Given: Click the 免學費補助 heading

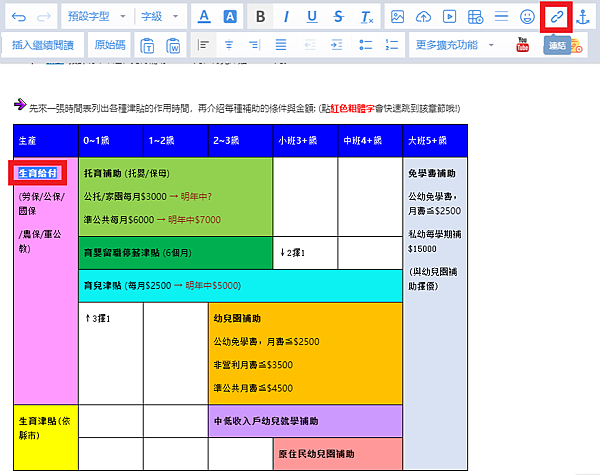Looking at the screenshot, I should coord(432,173).
